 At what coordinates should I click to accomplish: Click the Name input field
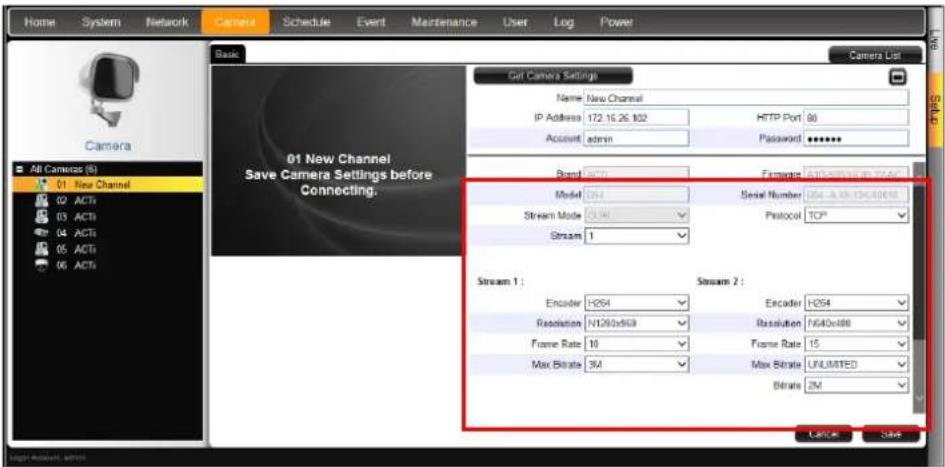746,98
